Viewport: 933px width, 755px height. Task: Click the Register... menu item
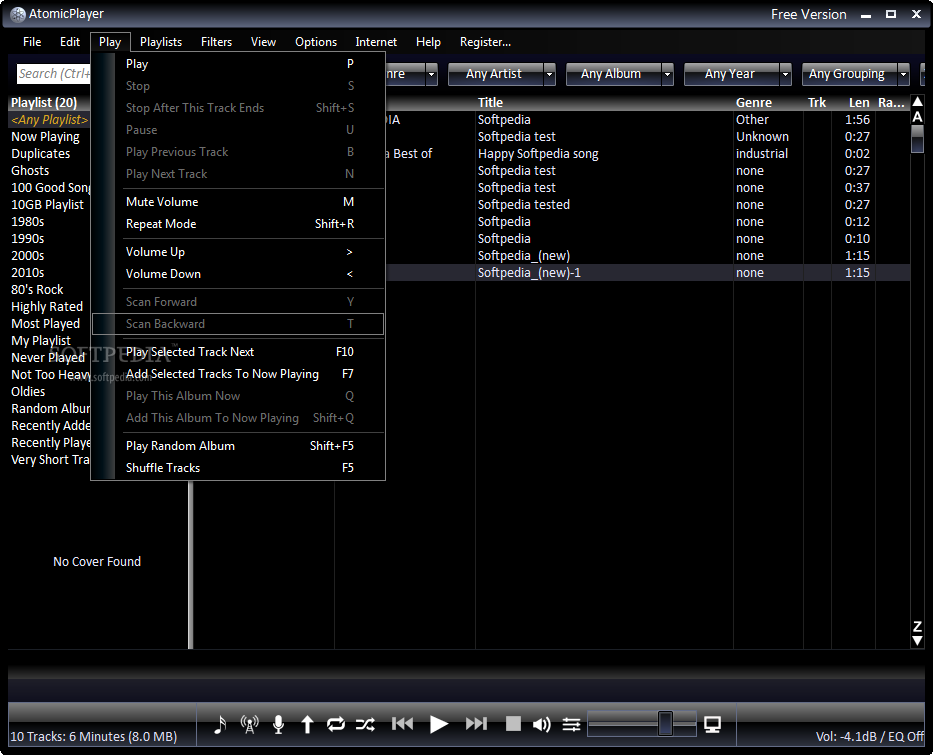485,42
